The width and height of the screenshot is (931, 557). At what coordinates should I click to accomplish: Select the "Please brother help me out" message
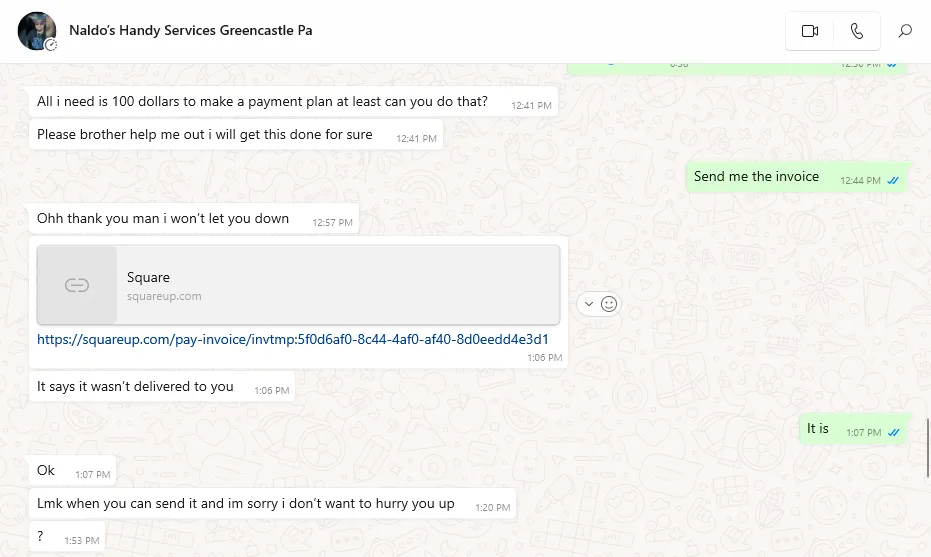(x=204, y=135)
